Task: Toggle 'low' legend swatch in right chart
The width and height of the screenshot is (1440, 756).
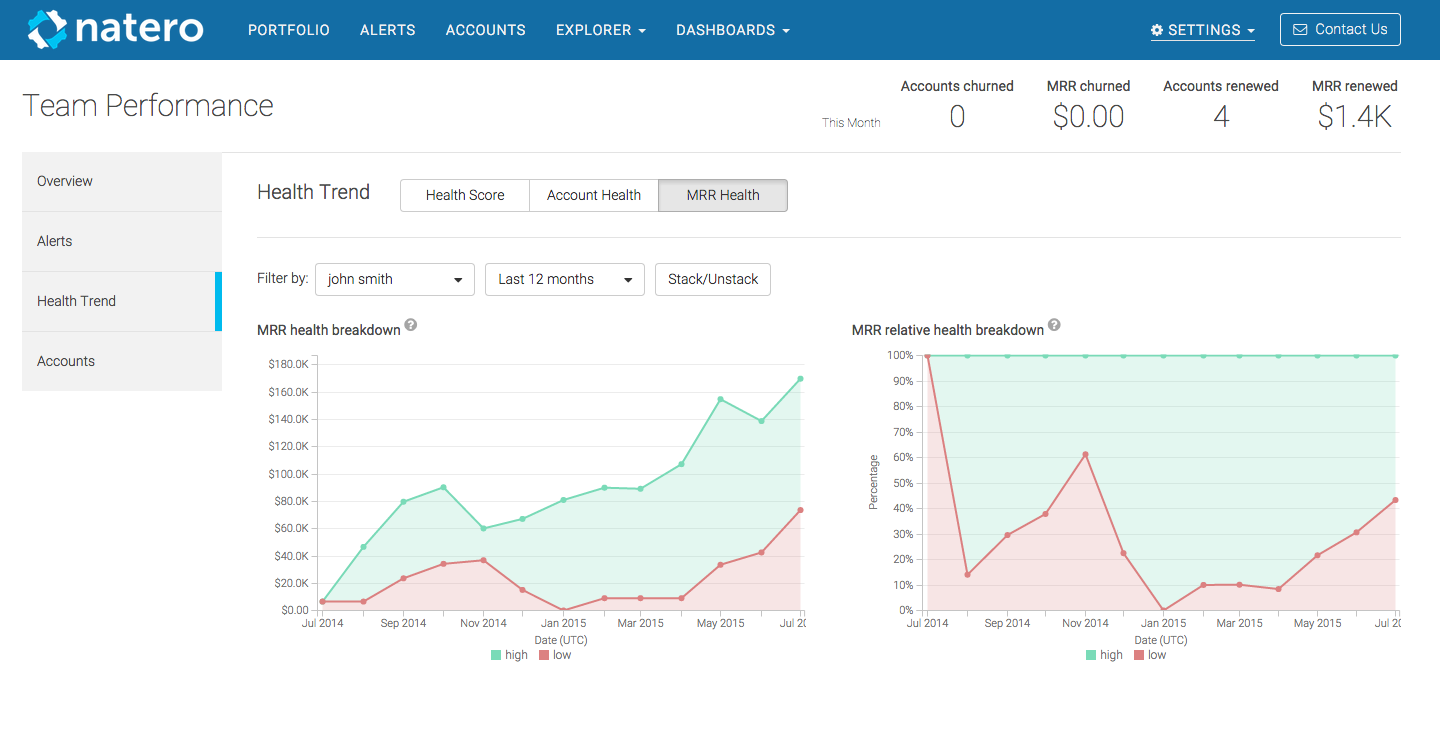Action: (x=1139, y=655)
